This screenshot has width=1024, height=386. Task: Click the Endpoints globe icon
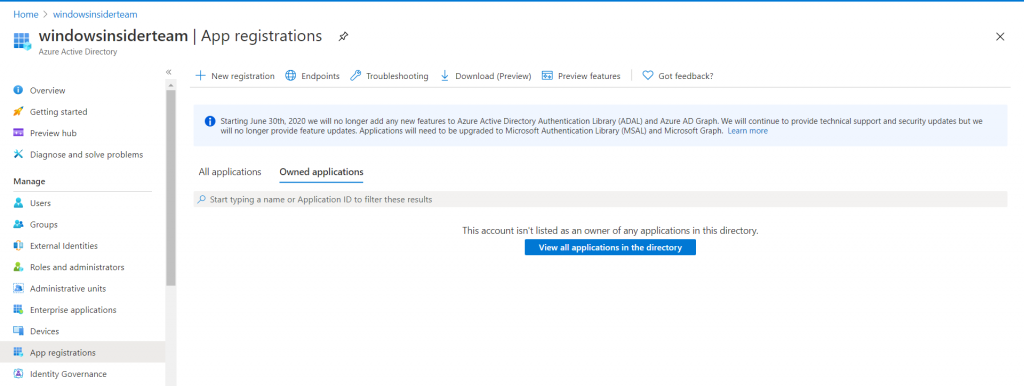point(291,76)
